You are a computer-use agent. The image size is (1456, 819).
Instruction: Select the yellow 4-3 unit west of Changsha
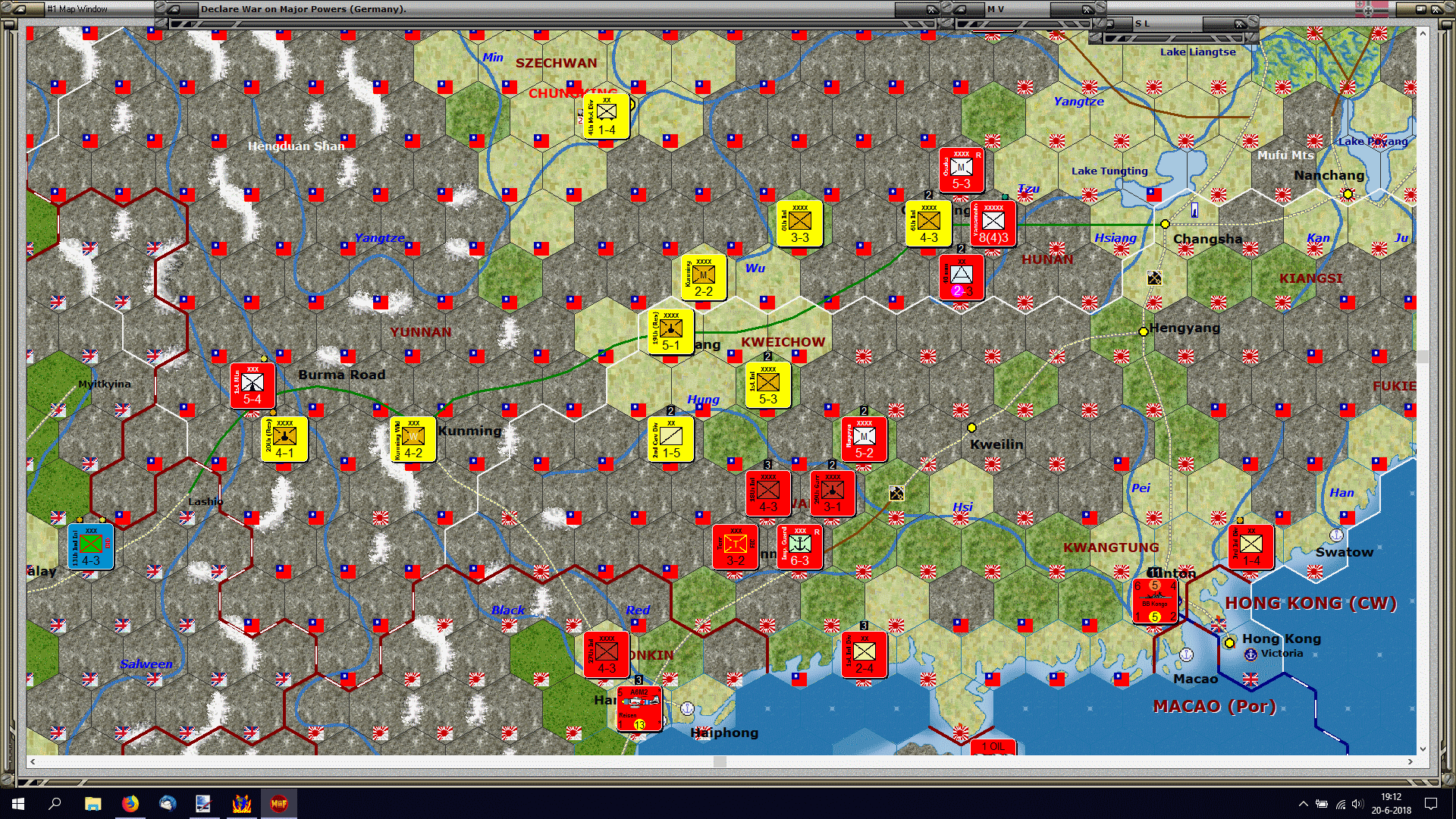(928, 224)
